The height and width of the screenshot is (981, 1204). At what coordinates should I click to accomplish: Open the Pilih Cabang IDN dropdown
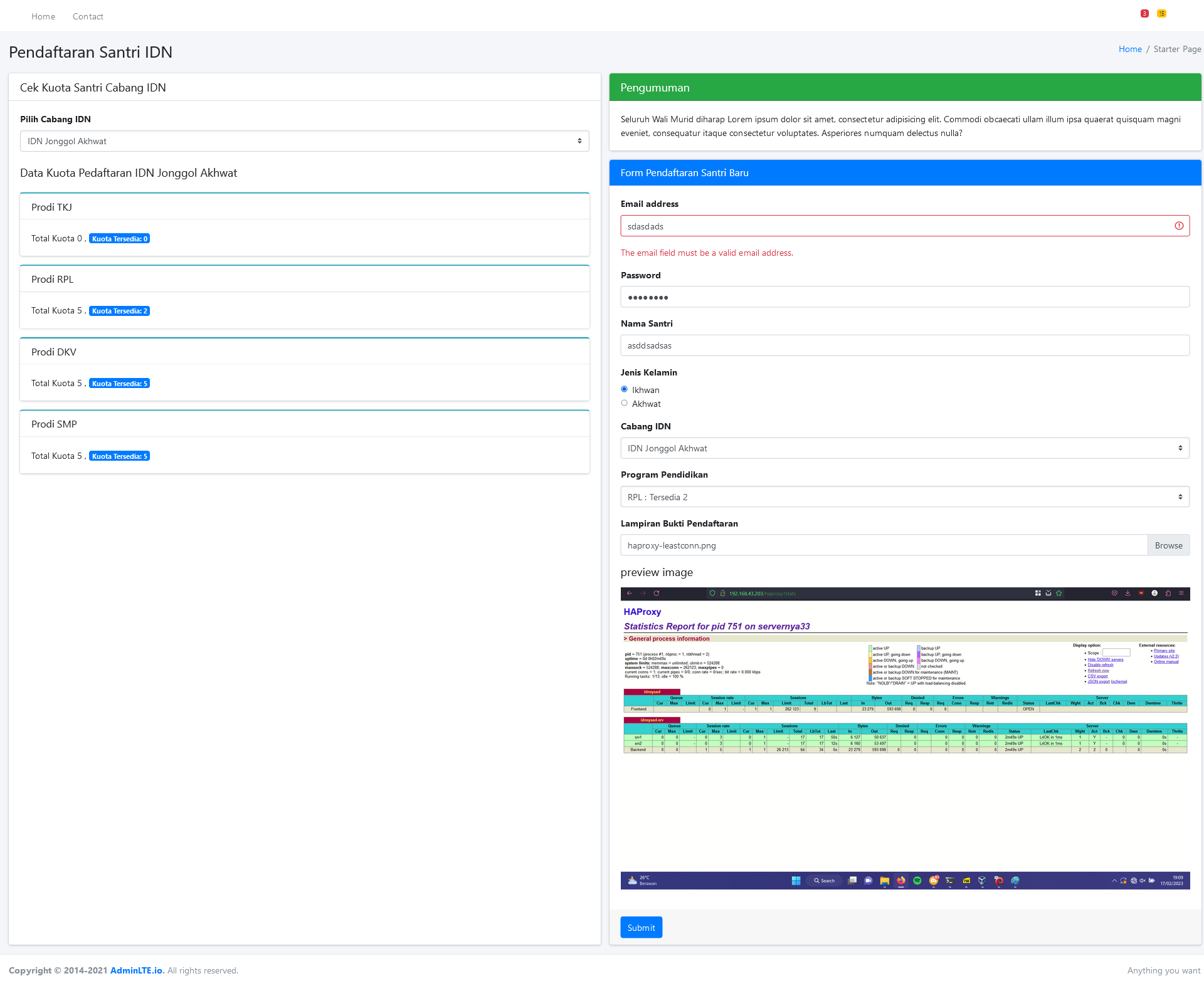click(x=304, y=141)
